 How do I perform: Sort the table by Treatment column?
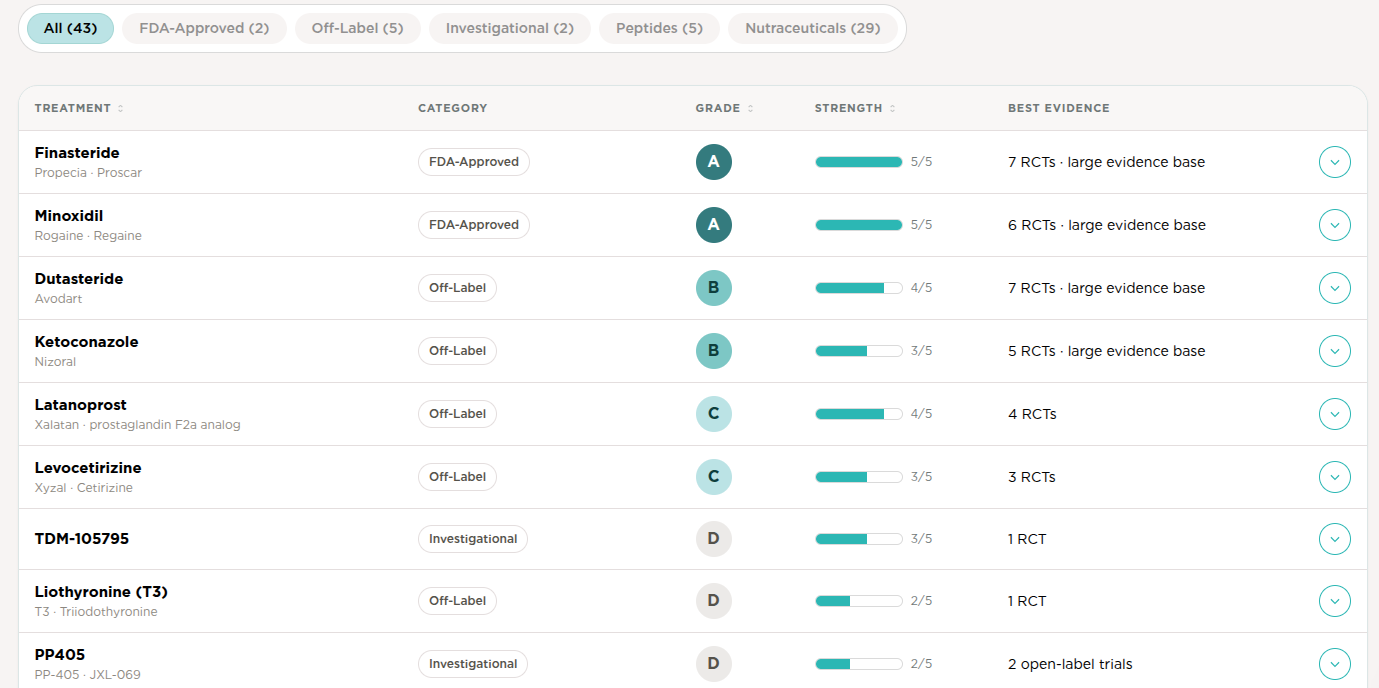79,108
